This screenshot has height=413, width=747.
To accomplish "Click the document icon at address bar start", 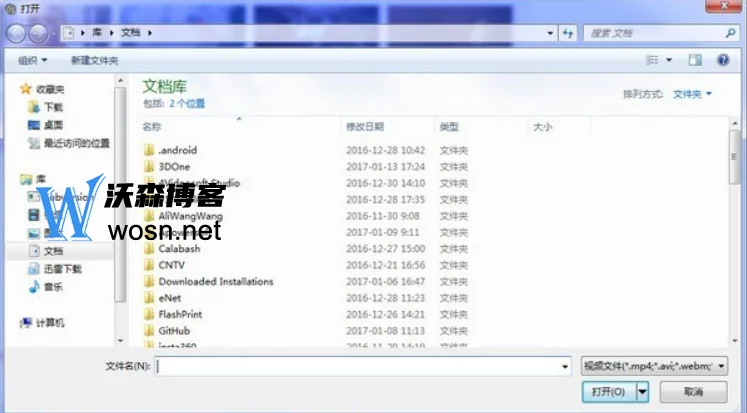I will (69, 32).
